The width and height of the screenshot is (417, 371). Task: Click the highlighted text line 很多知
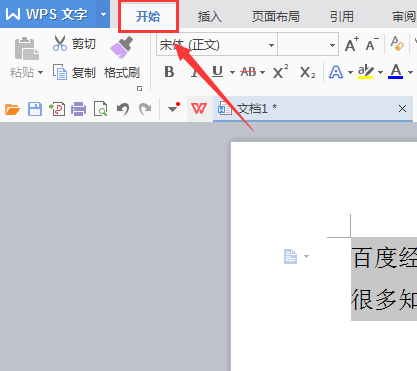384,300
